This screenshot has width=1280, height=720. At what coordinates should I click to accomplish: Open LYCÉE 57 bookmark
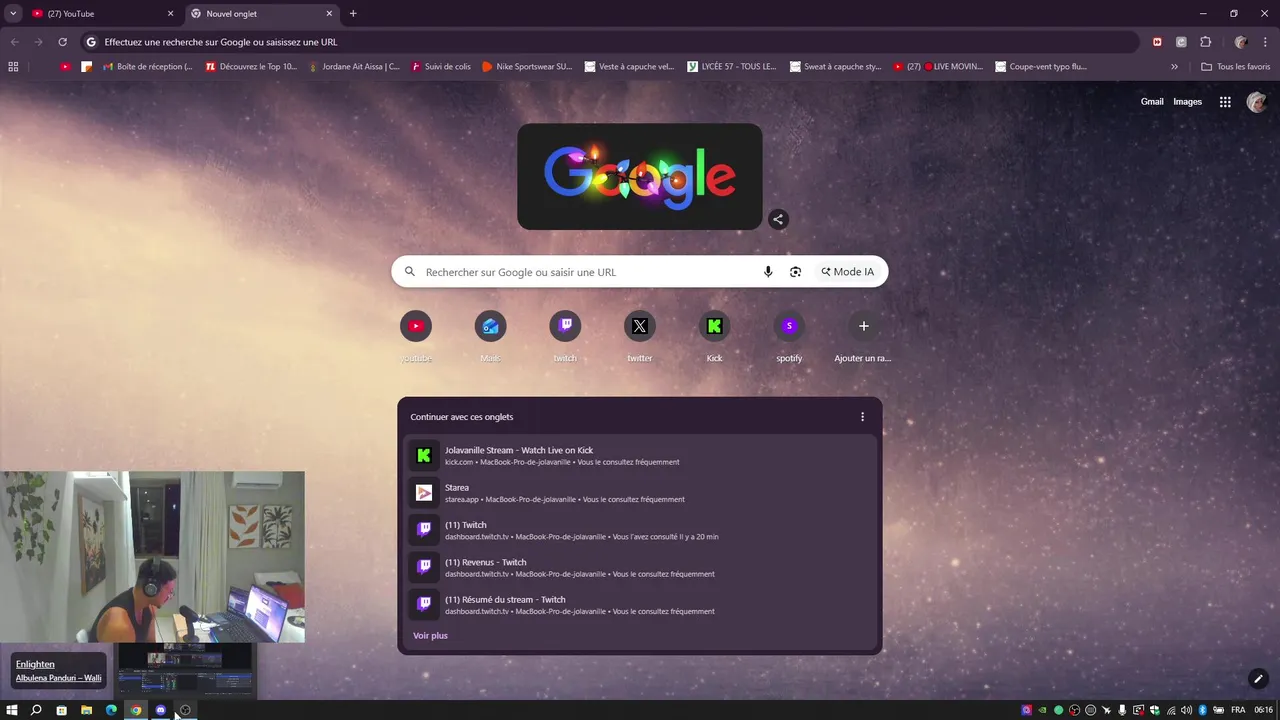tap(732, 67)
